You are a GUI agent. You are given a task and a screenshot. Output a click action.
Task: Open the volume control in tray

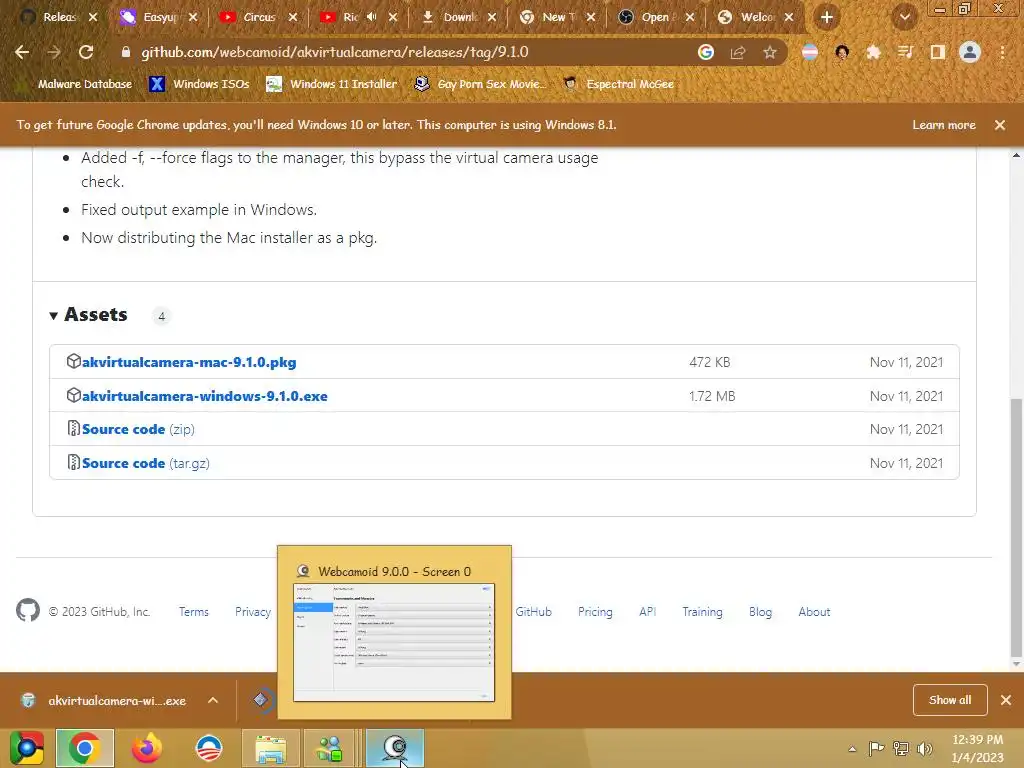[925, 749]
